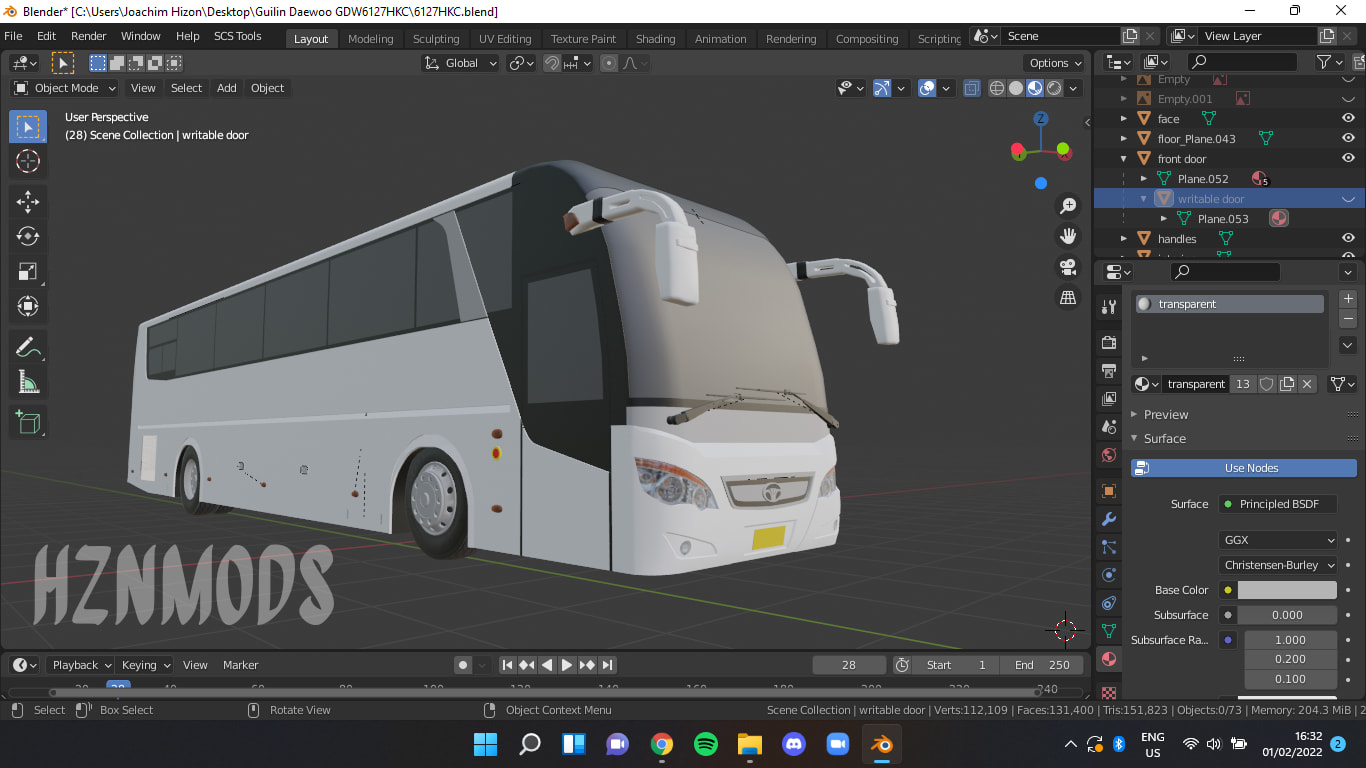Open the Global transform orientation dropdown
1366x768 pixels.
461,63
